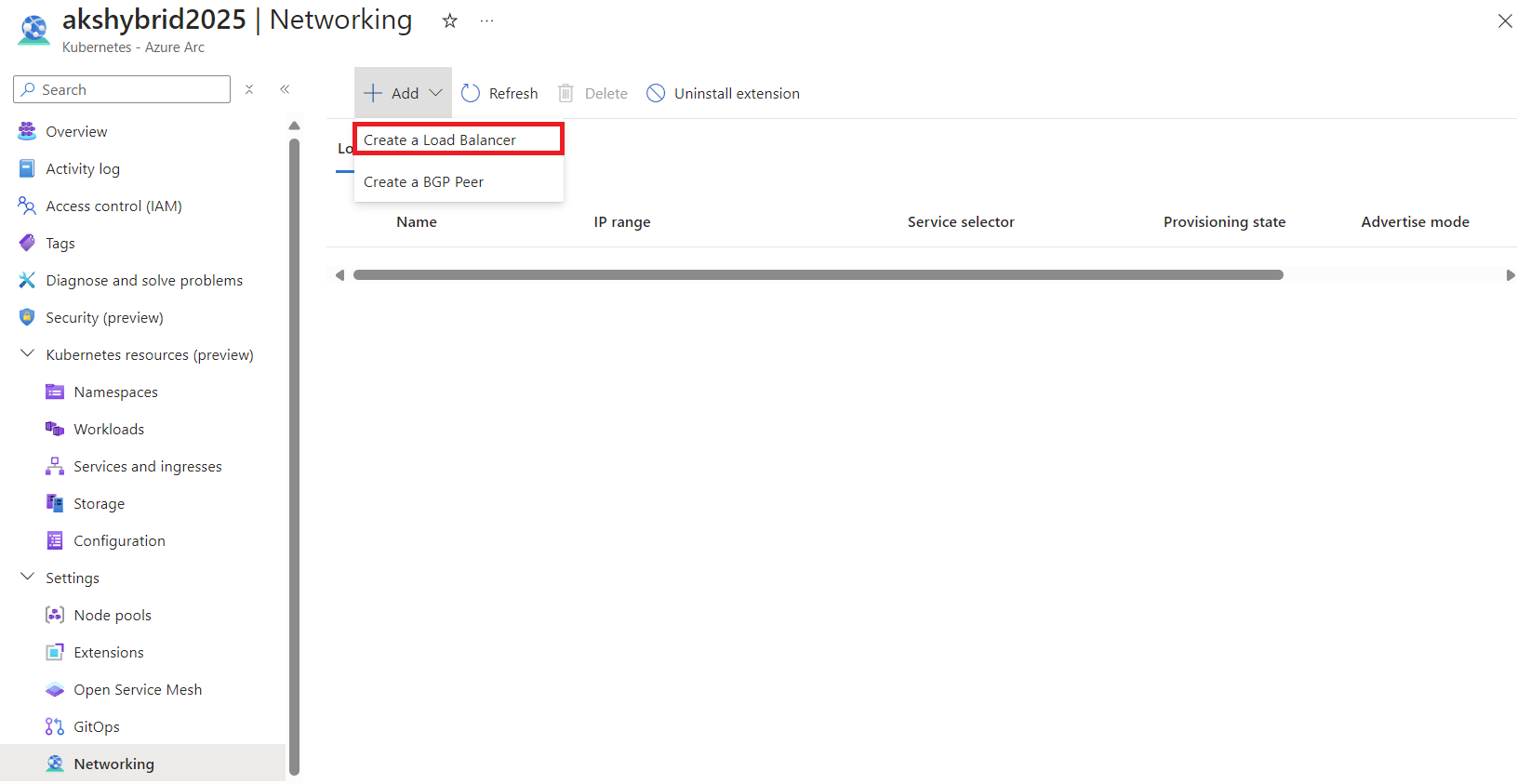Click the Node pools icon
The image size is (1517, 784).
tap(55, 615)
